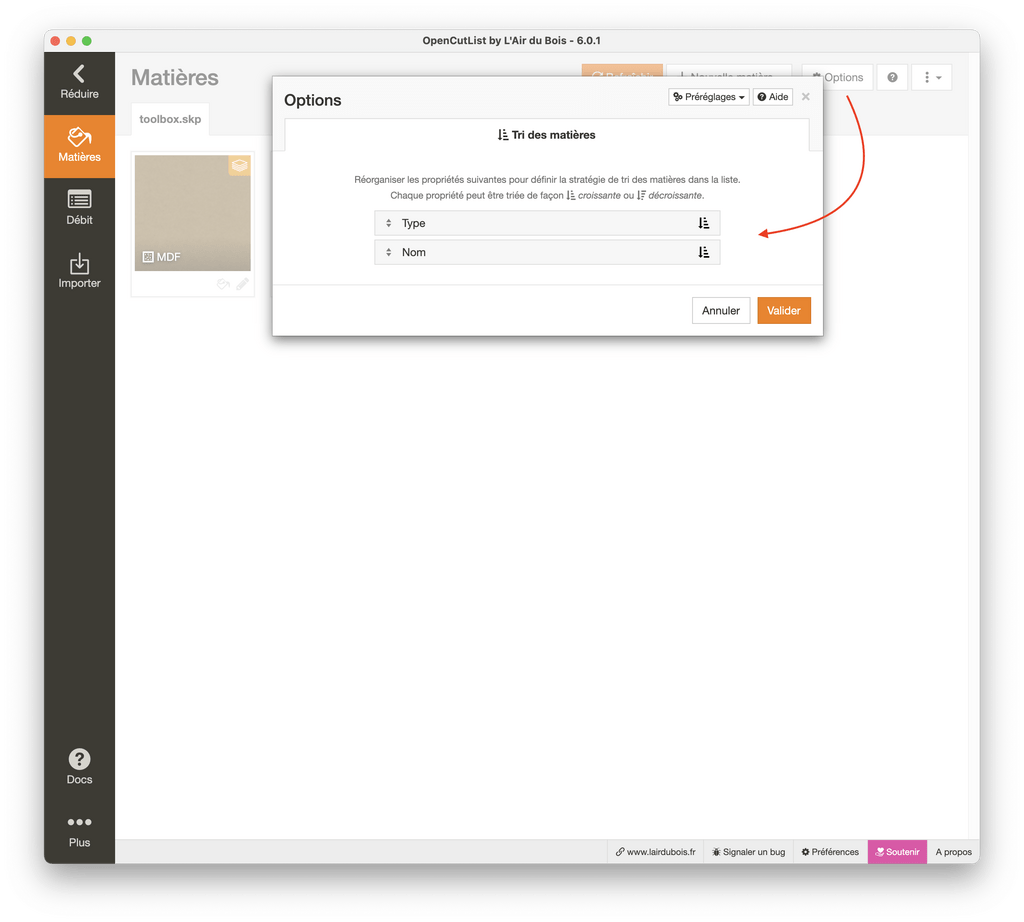Grab the Nom row reorder handle

pyautogui.click(x=389, y=252)
